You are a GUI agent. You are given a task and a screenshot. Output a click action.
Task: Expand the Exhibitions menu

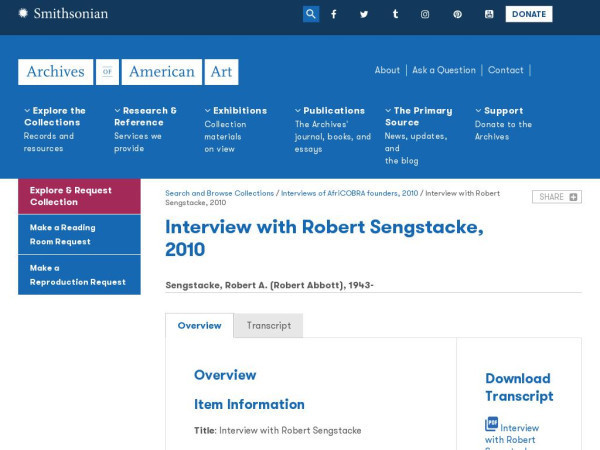[x=236, y=111]
